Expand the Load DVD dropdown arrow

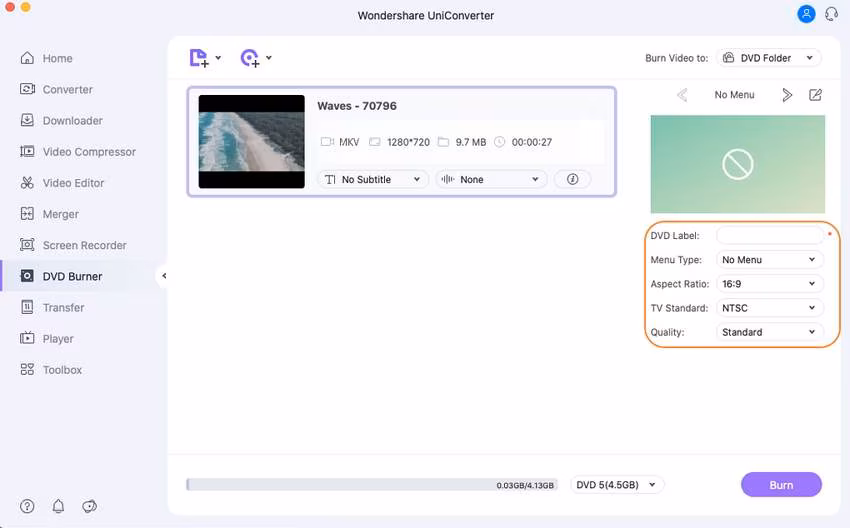pos(268,57)
